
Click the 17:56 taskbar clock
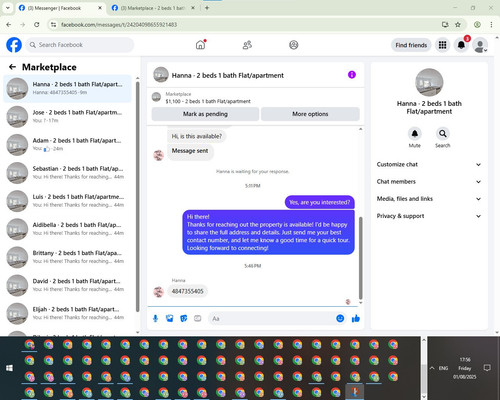pos(465,360)
